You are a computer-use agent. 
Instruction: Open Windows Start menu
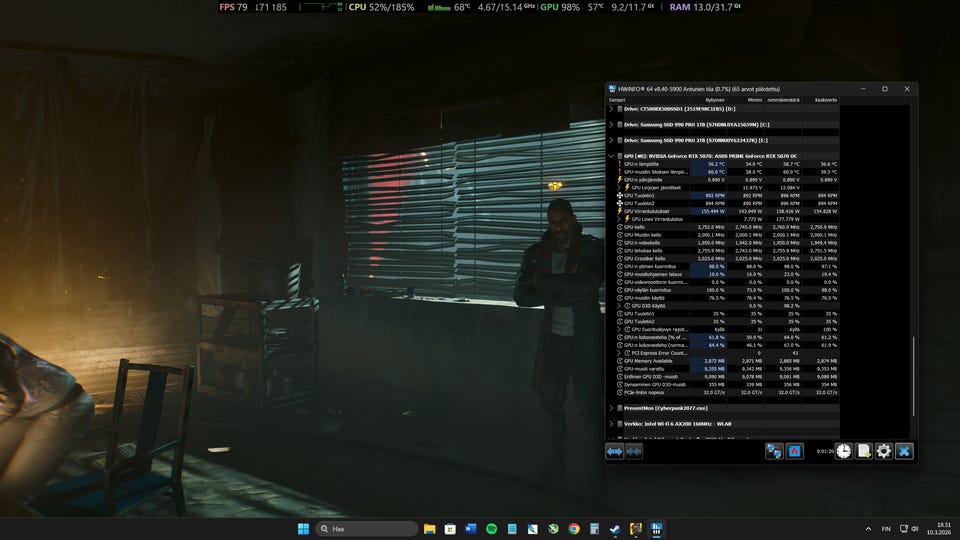coord(303,529)
